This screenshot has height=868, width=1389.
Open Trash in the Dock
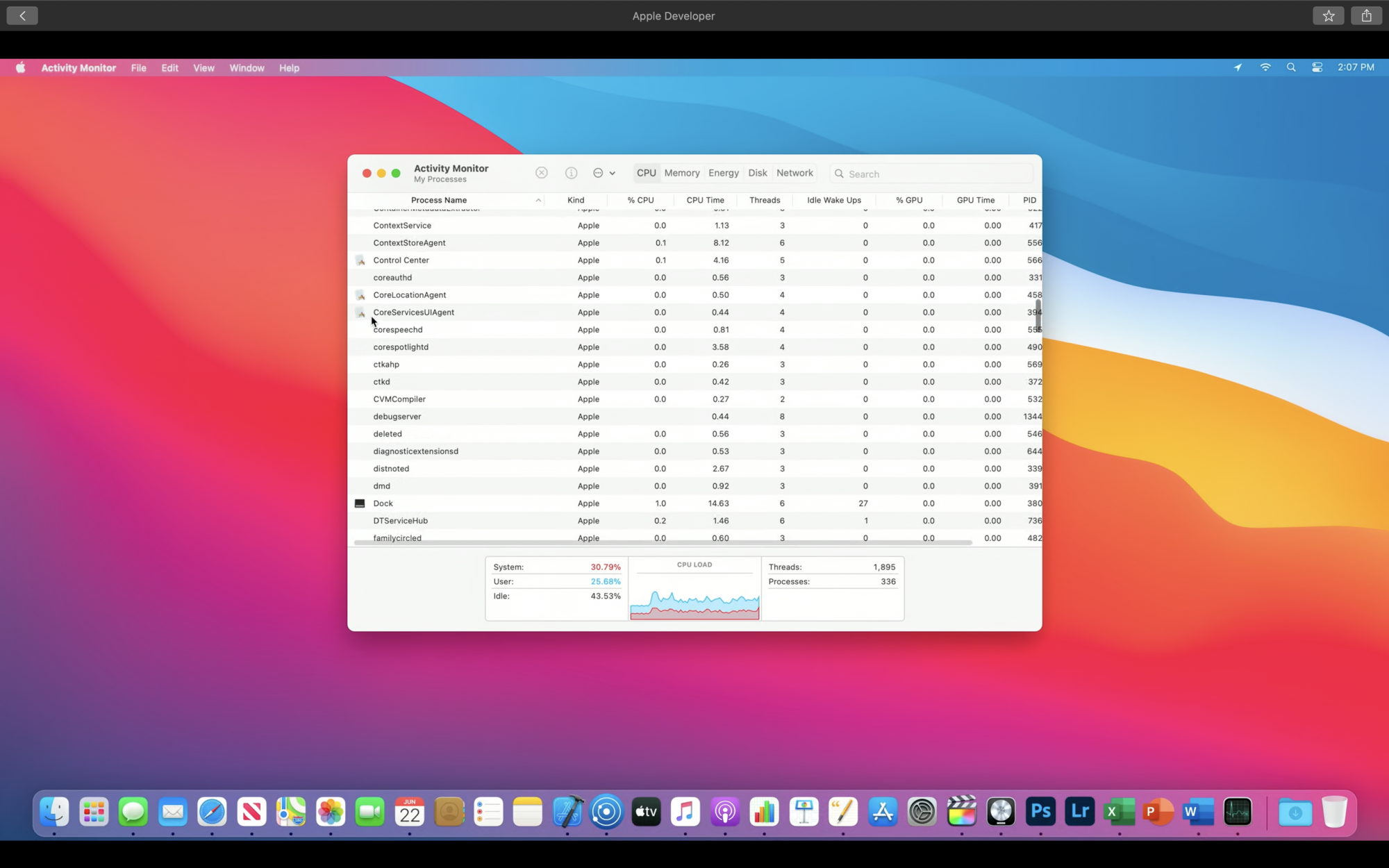coord(1334,812)
